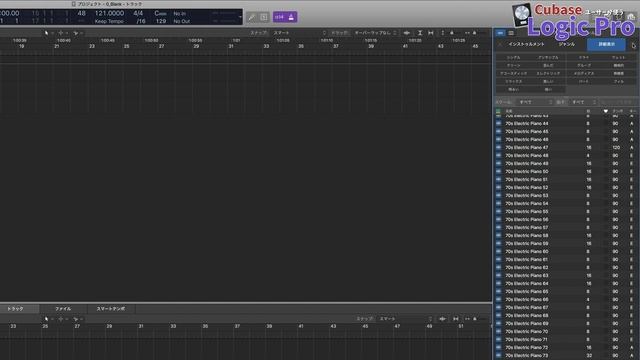Switch to the スマートテンポ tab in the editor

pyautogui.click(x=111, y=309)
